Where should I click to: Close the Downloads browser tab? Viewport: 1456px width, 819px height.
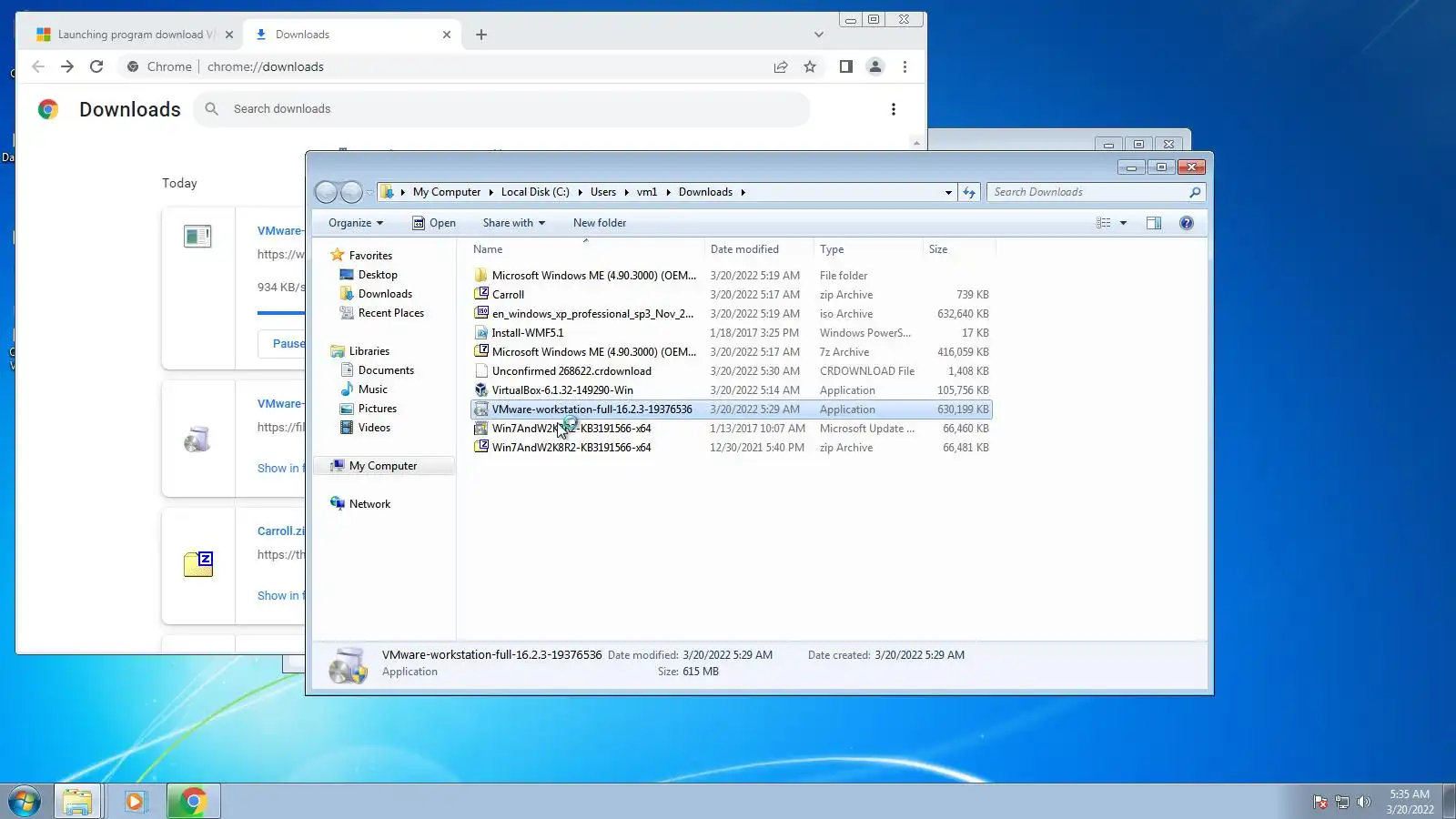447,35
